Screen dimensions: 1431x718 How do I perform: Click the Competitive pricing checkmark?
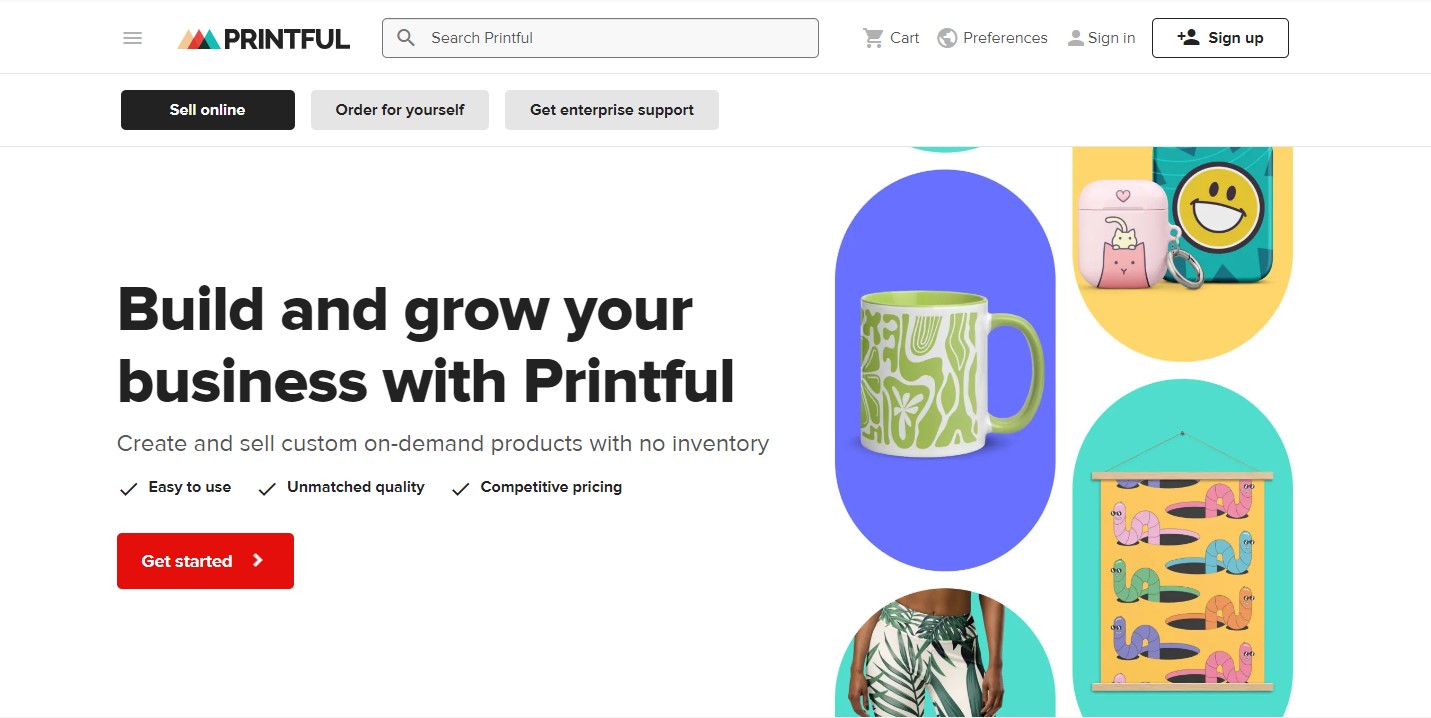(460, 489)
